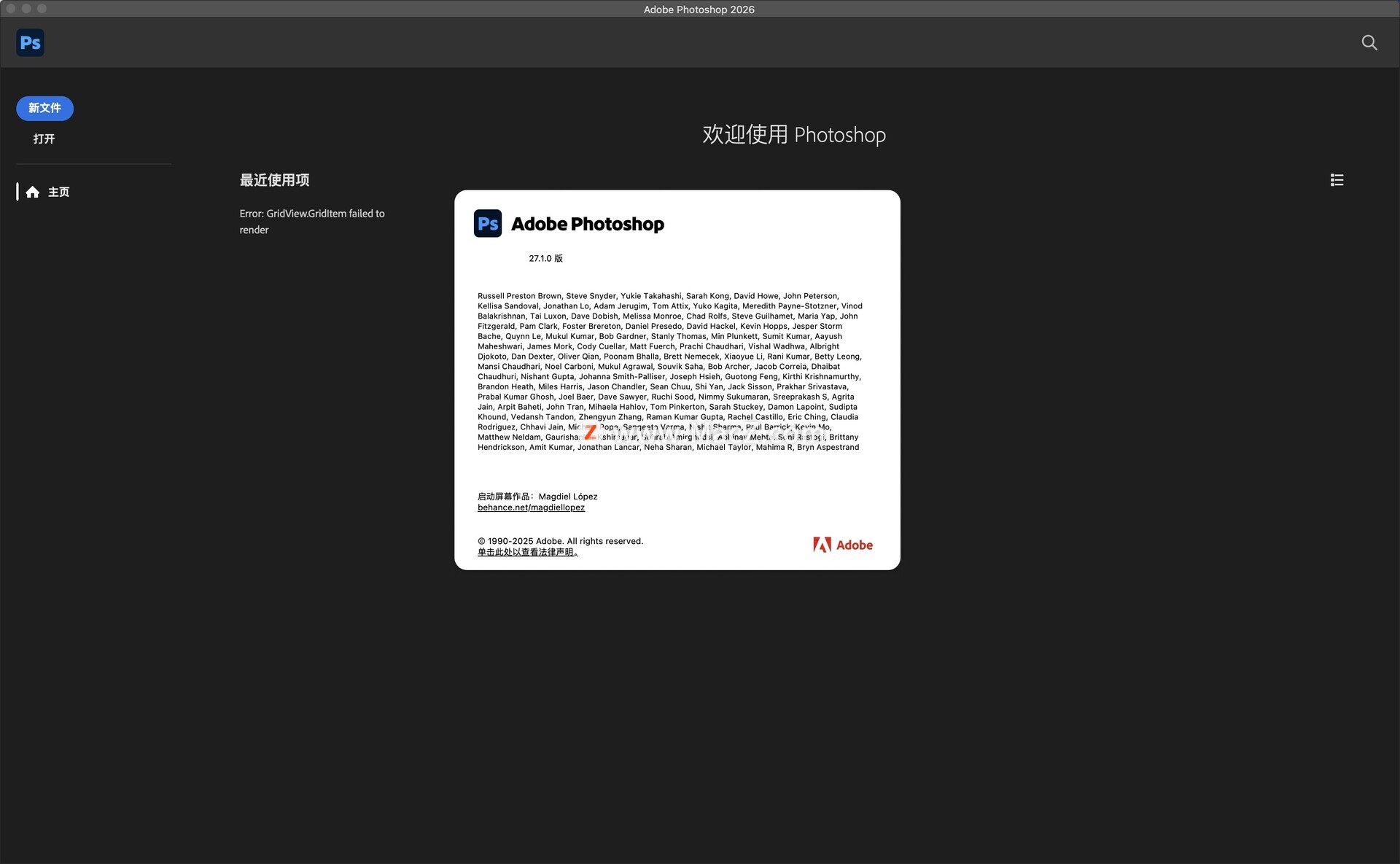
Task: Open the search magnifier icon
Action: click(1369, 43)
